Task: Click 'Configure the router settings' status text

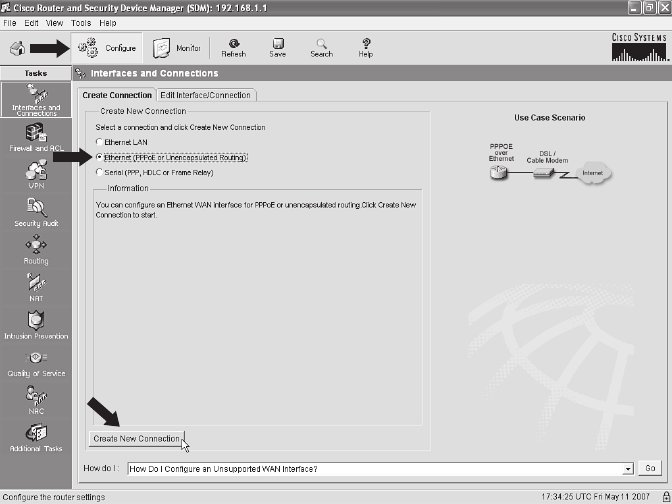Action: (x=54, y=497)
